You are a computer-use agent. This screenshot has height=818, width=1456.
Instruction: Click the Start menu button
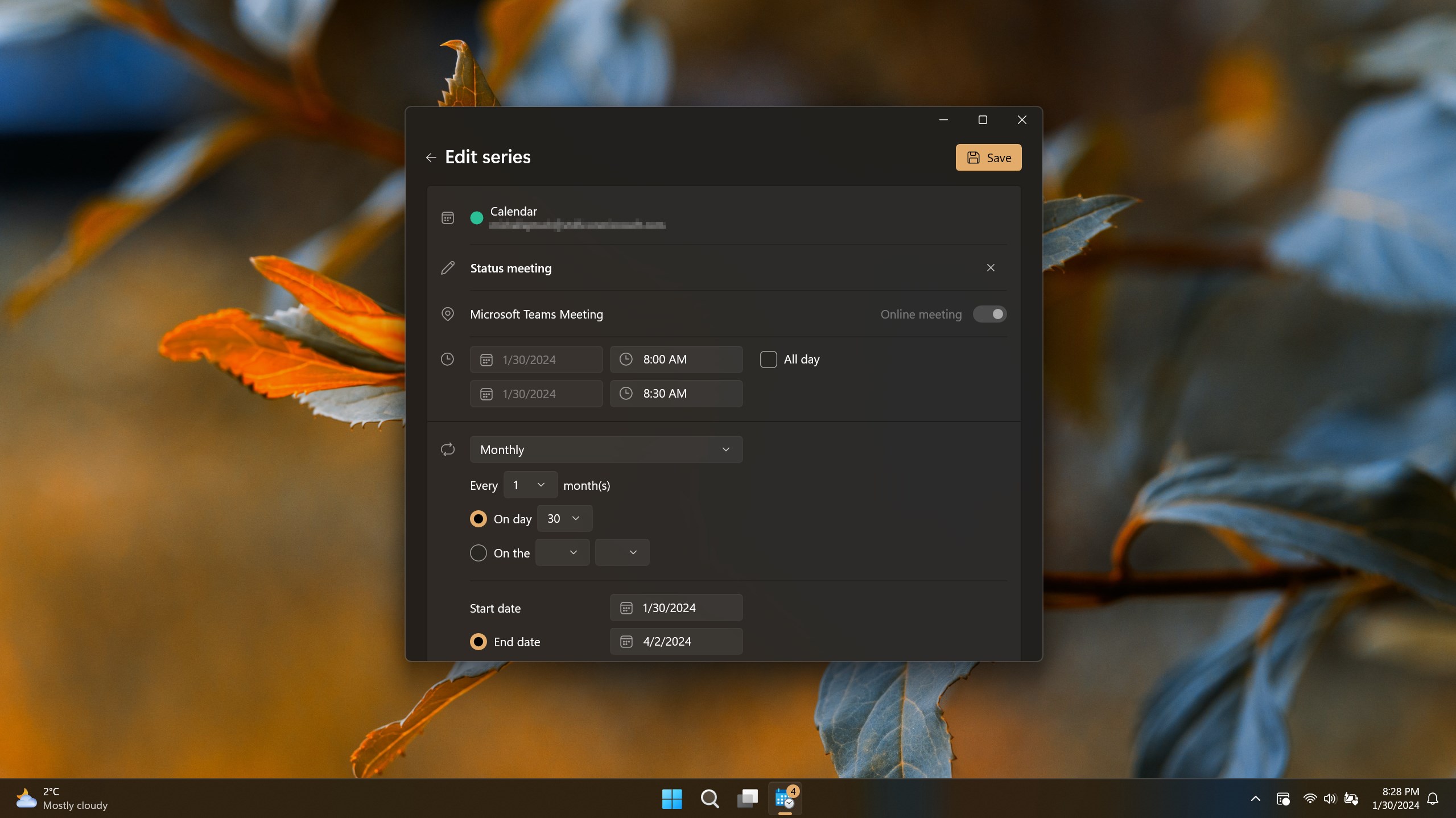(x=671, y=799)
